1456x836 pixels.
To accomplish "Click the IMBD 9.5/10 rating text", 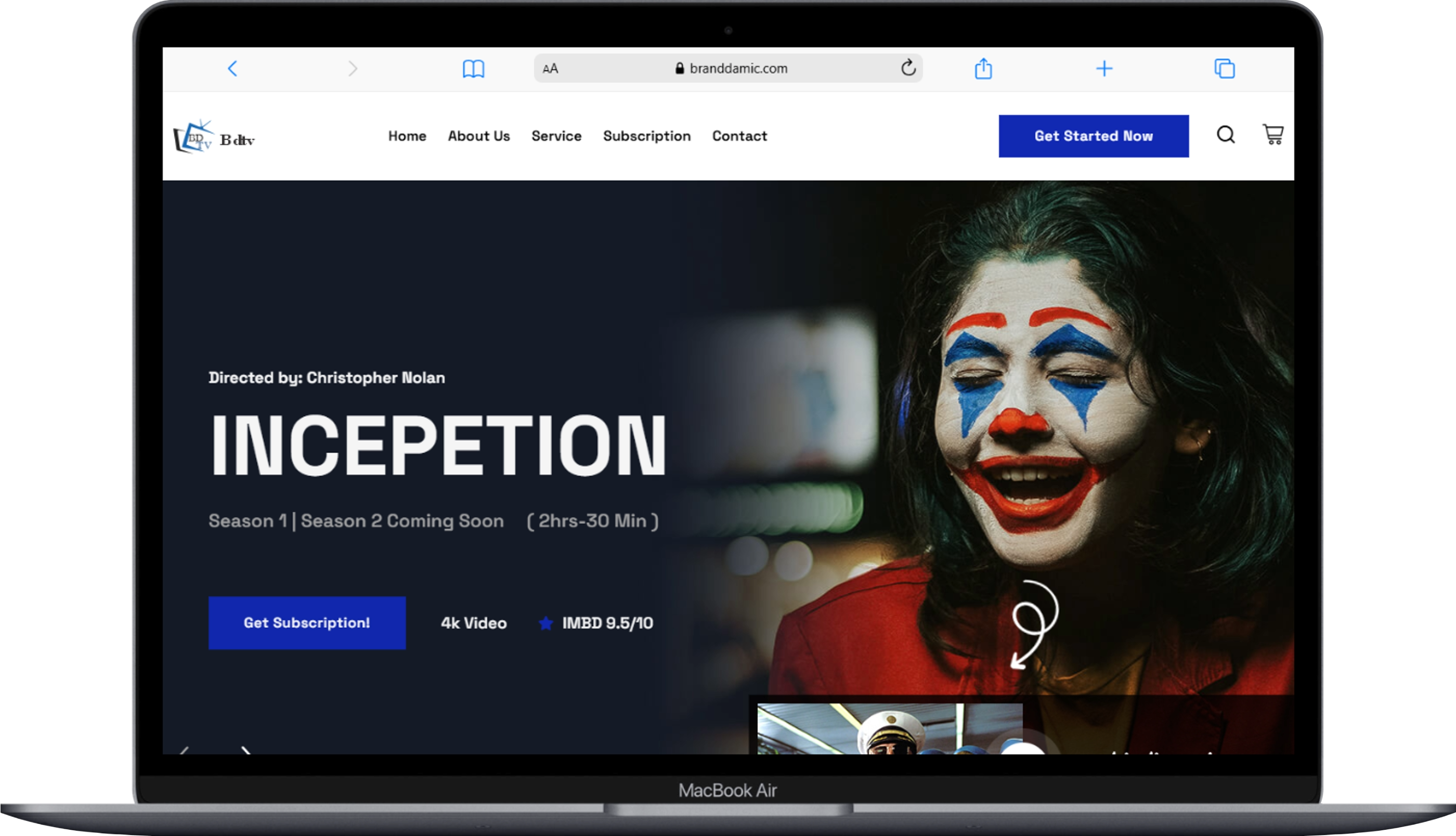I will coord(607,623).
